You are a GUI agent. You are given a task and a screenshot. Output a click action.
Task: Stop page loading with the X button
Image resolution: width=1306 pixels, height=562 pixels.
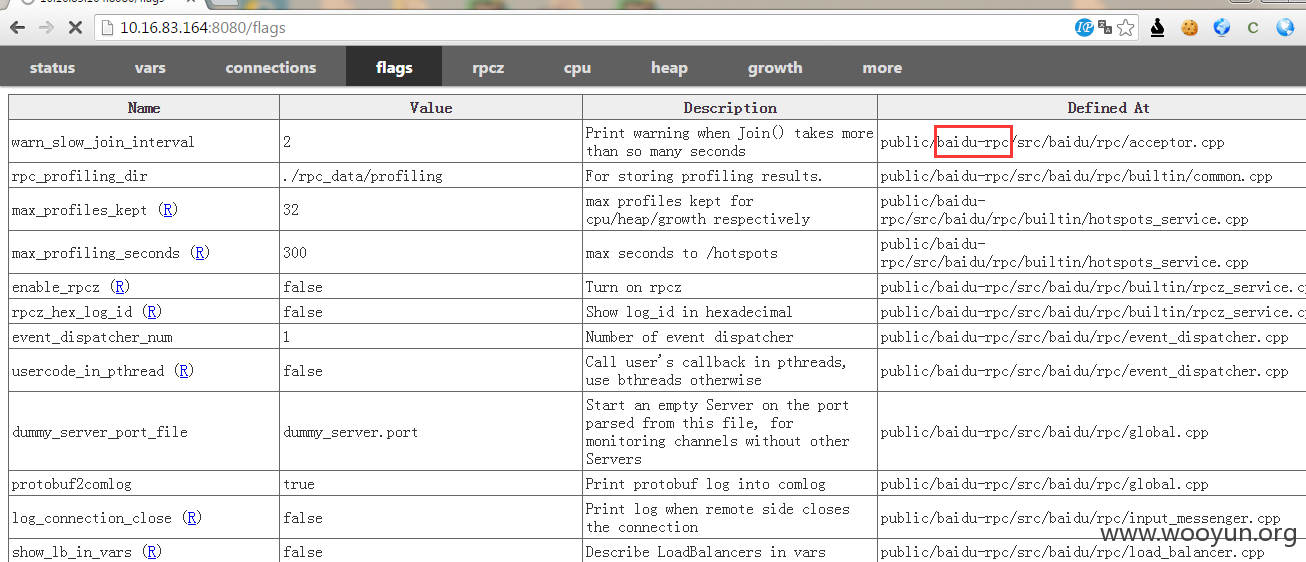coord(75,28)
